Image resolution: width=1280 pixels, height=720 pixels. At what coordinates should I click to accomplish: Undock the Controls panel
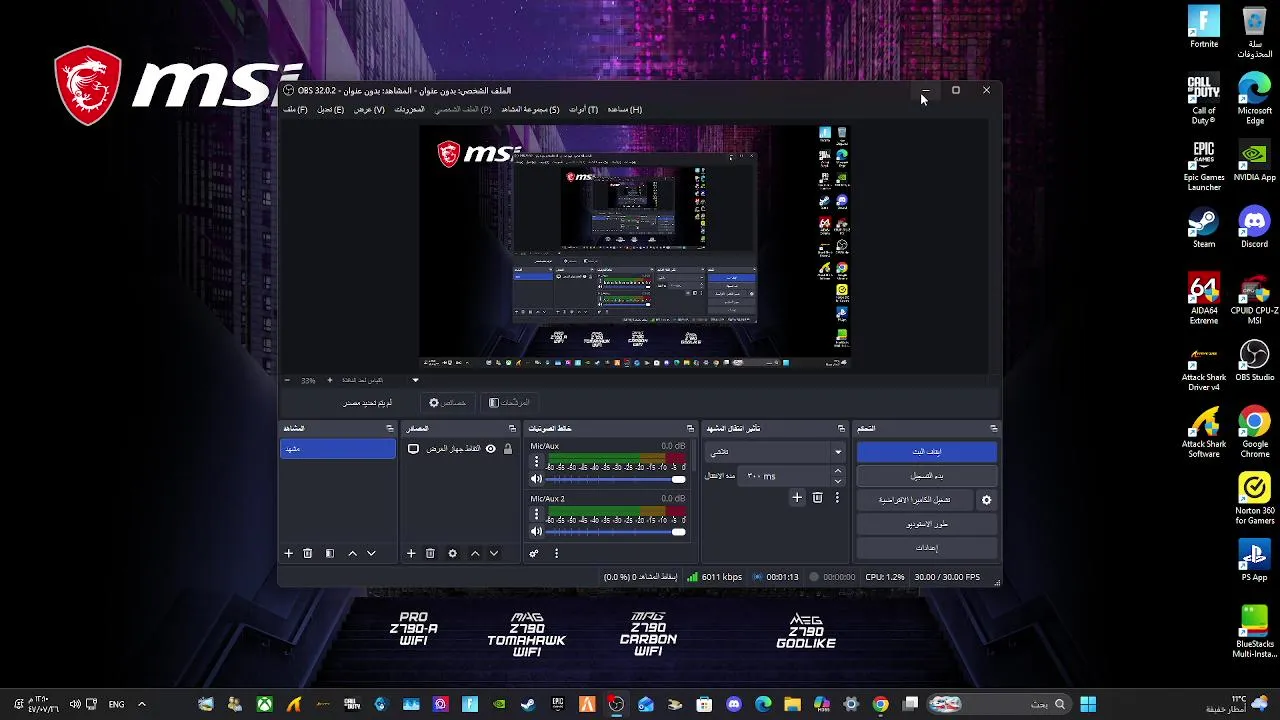[993, 428]
